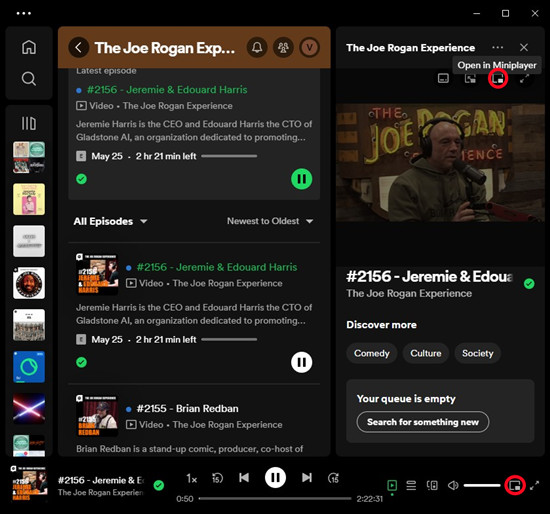This screenshot has height=514, width=550.
Task: Open Connect to a device icon
Action: [432, 486]
